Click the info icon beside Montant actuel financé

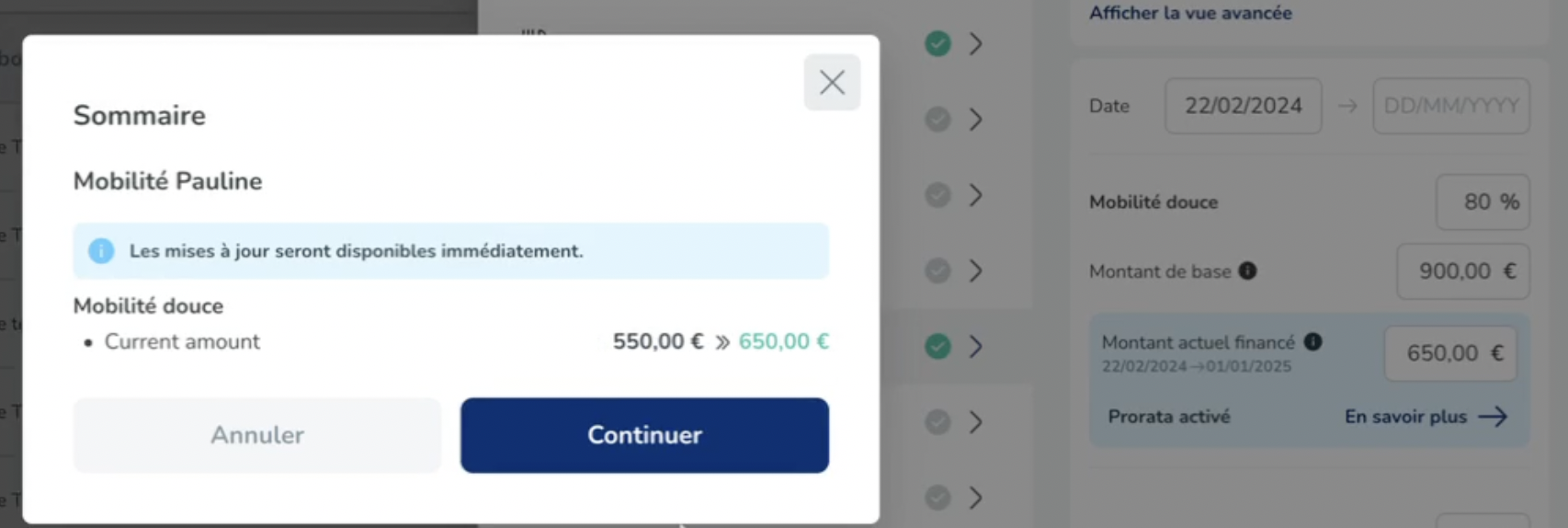[x=1312, y=342]
